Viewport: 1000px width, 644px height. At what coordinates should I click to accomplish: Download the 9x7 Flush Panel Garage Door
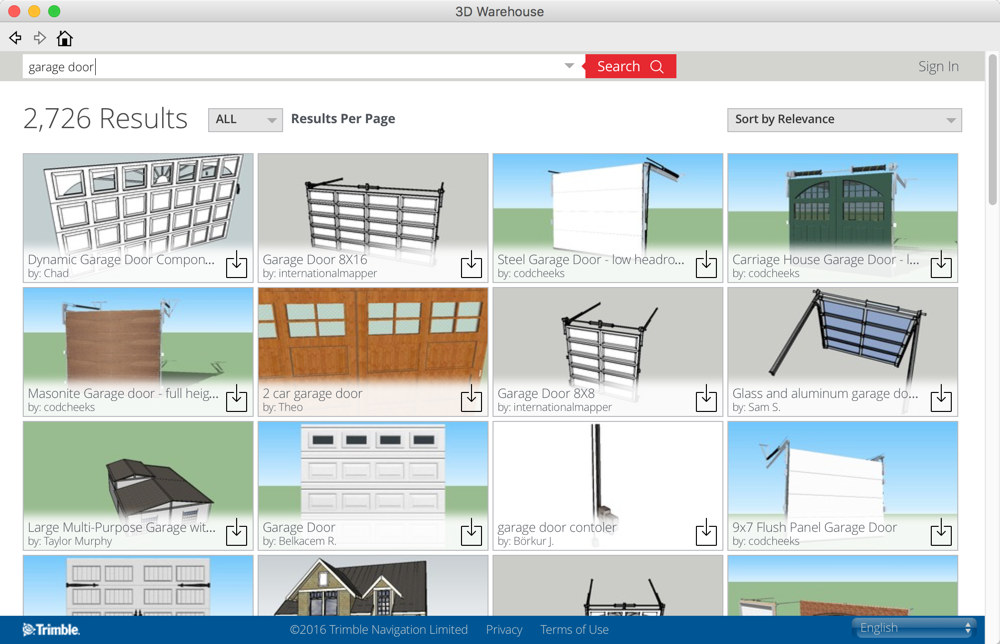pyautogui.click(x=941, y=532)
